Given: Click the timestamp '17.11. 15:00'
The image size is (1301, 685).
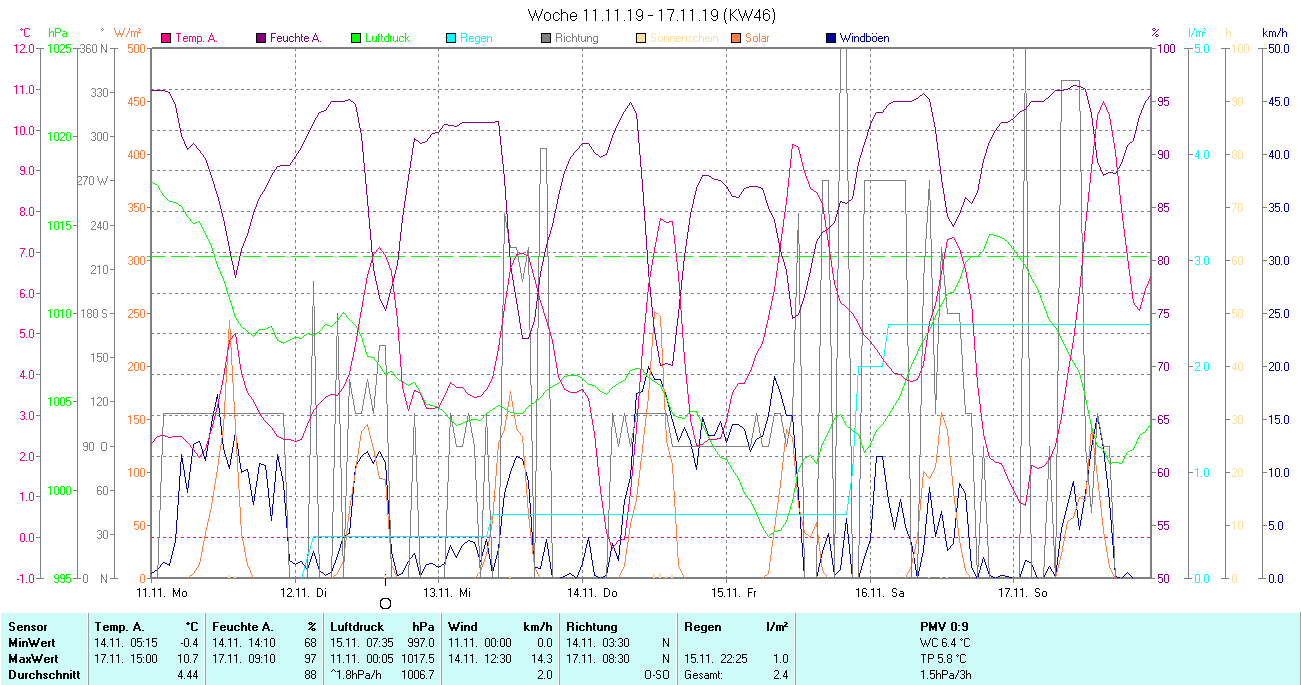Looking at the screenshot, I should pyautogui.click(x=126, y=659).
